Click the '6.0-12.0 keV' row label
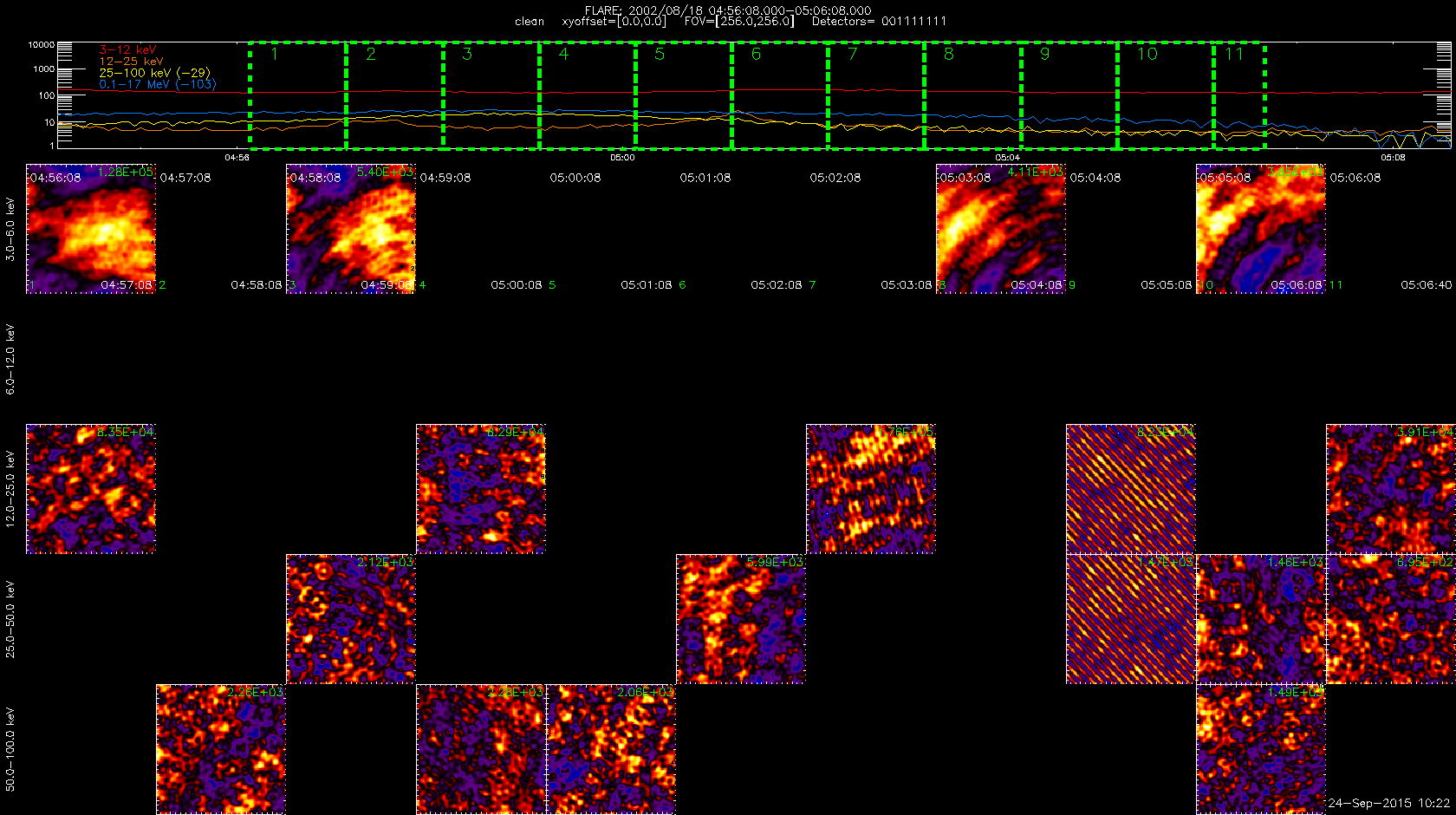 tap(10, 359)
